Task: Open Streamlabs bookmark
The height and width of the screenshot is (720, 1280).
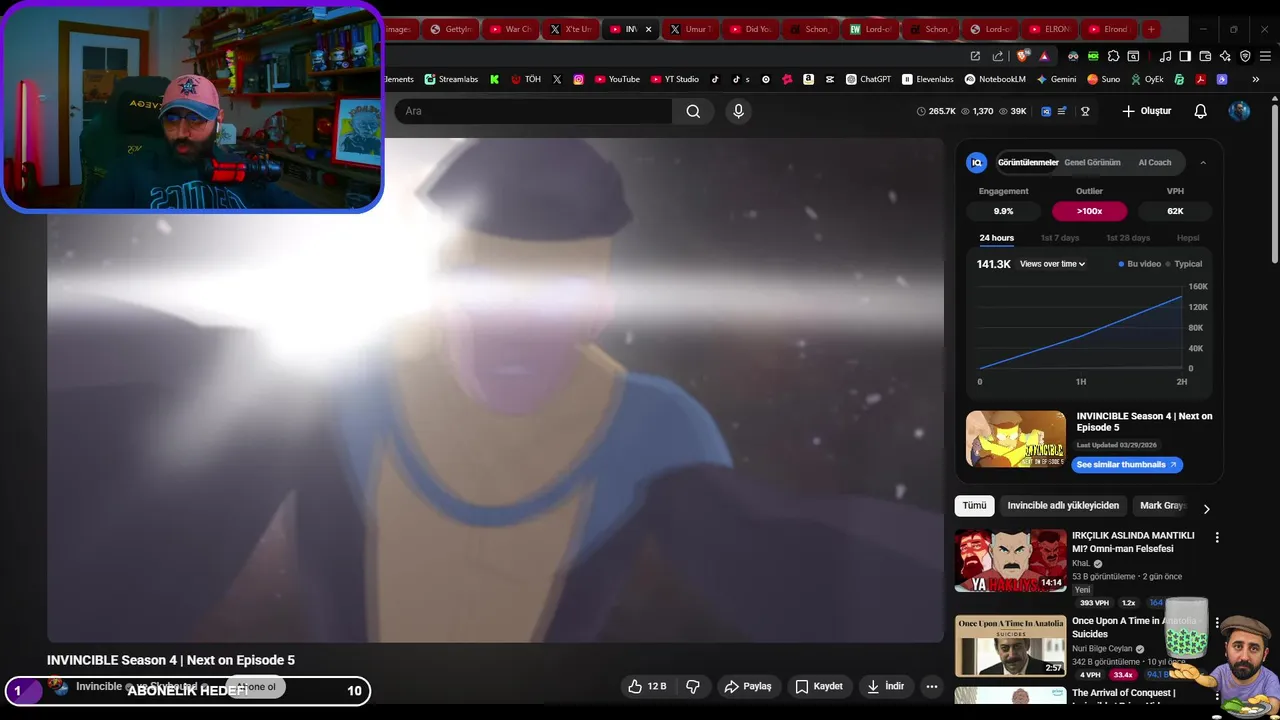Action: coord(451,79)
